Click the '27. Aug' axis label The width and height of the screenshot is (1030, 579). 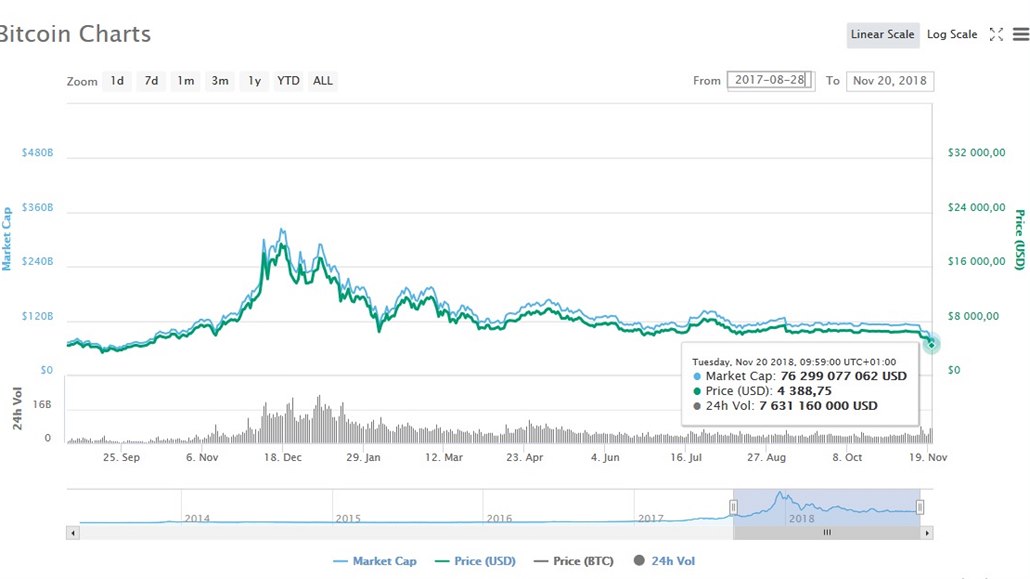tap(766, 457)
